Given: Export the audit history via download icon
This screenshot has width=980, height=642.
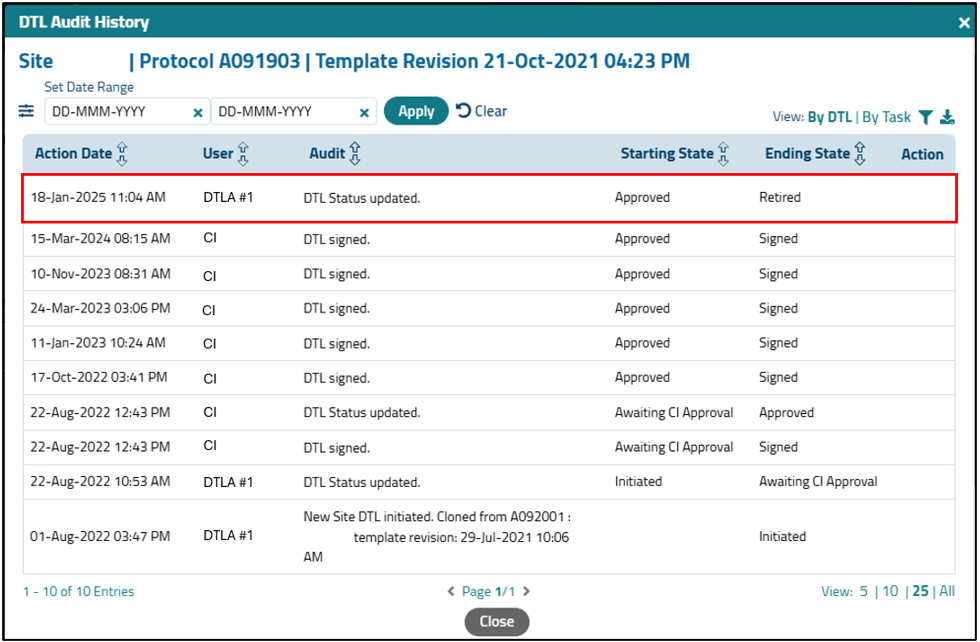Looking at the screenshot, I should coord(948,117).
